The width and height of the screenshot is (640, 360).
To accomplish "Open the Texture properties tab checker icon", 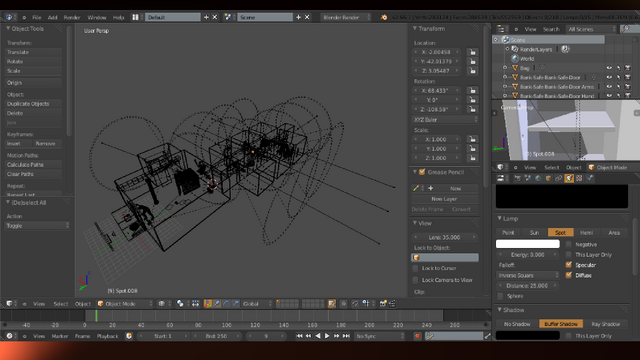I will click(579, 178).
